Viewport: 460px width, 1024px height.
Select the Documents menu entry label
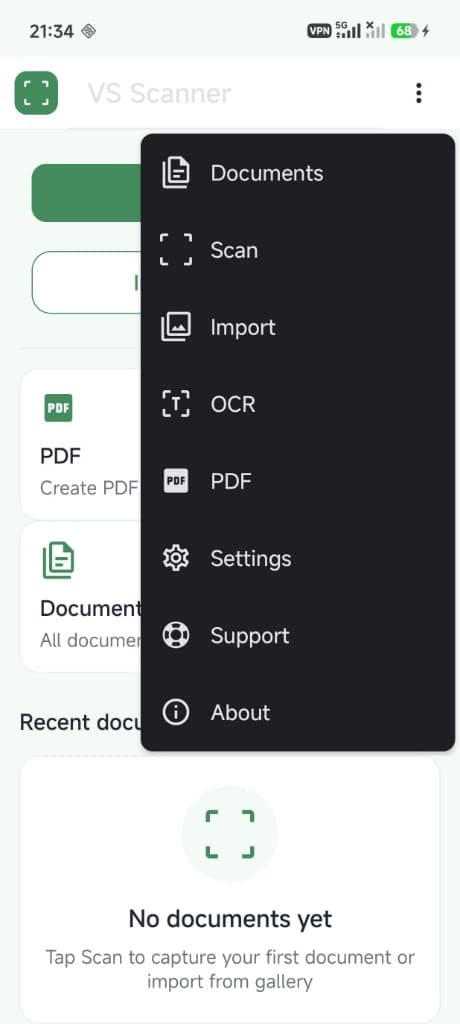coord(267,173)
